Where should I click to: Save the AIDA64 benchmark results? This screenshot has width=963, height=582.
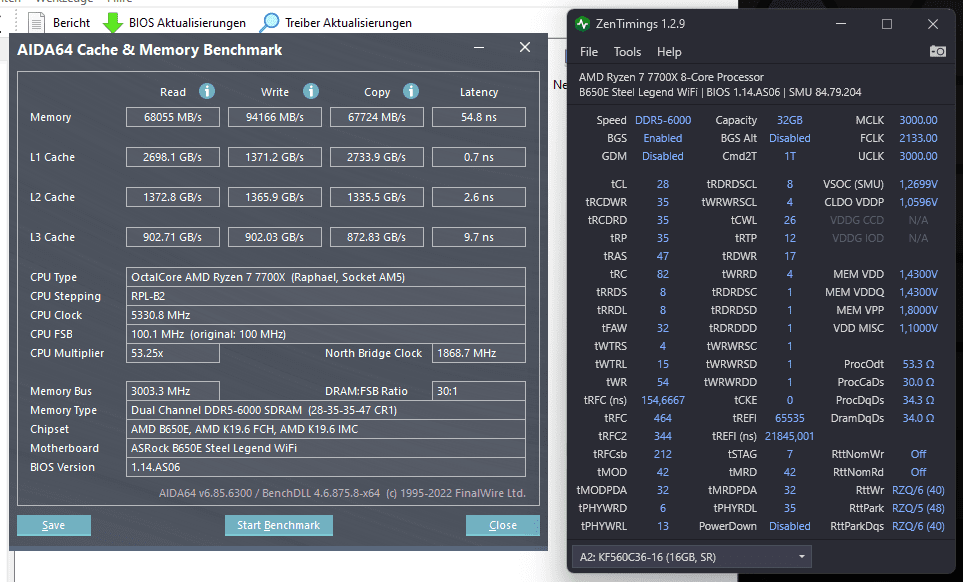(53, 525)
